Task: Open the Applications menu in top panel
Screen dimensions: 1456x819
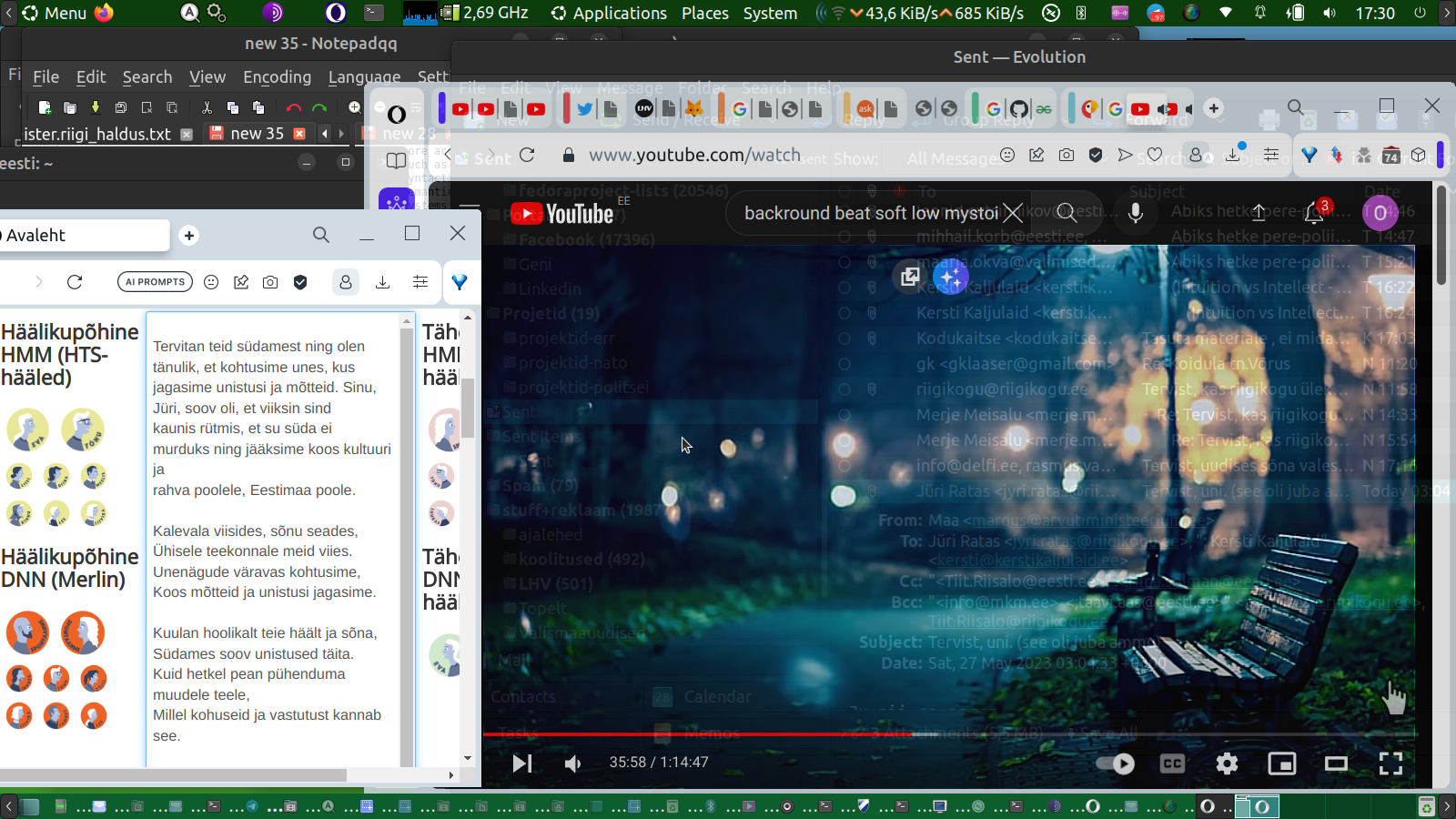Action: point(619,13)
